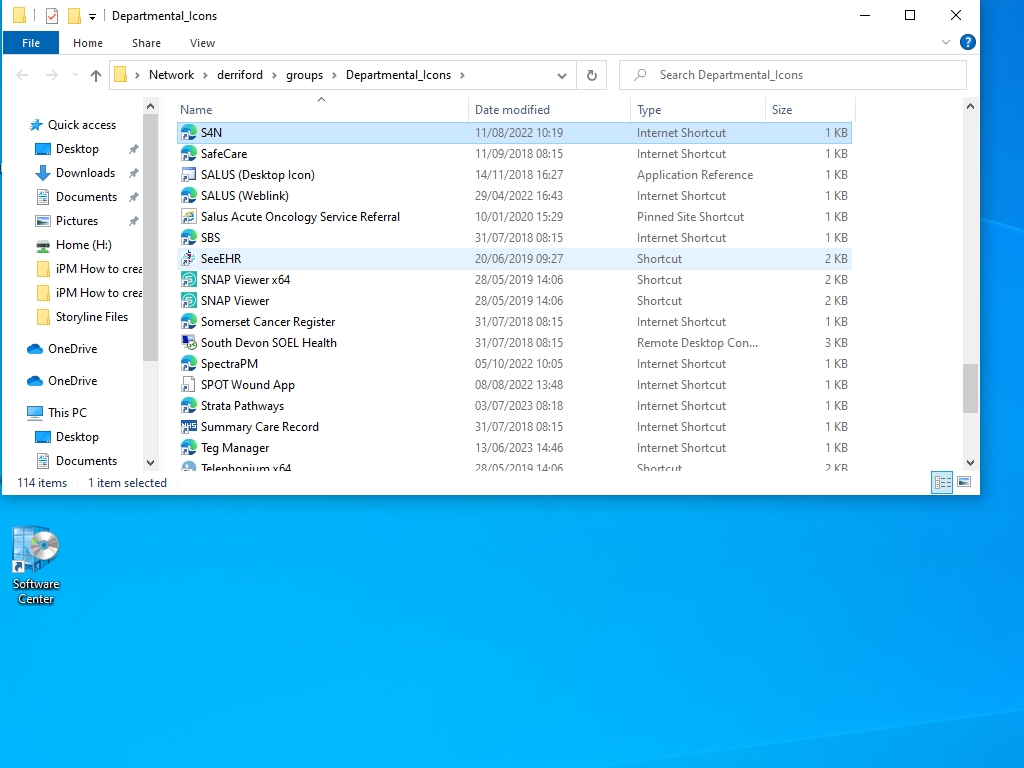Switch to details view layout
Screen dimensions: 1024x768
(942, 482)
